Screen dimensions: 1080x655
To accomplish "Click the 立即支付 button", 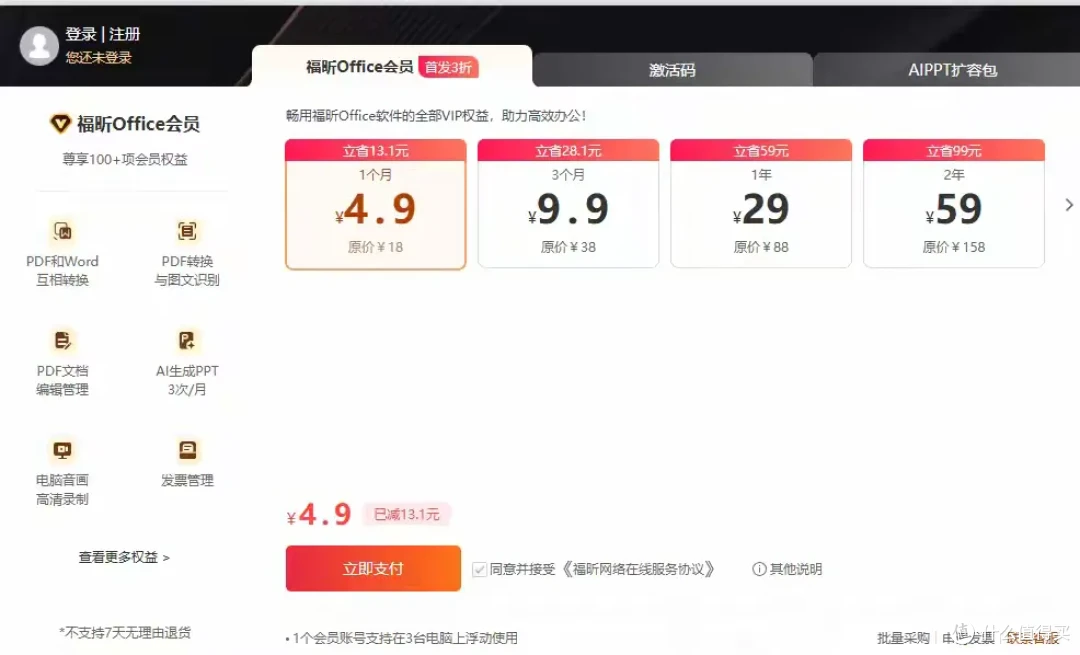I will click(373, 569).
